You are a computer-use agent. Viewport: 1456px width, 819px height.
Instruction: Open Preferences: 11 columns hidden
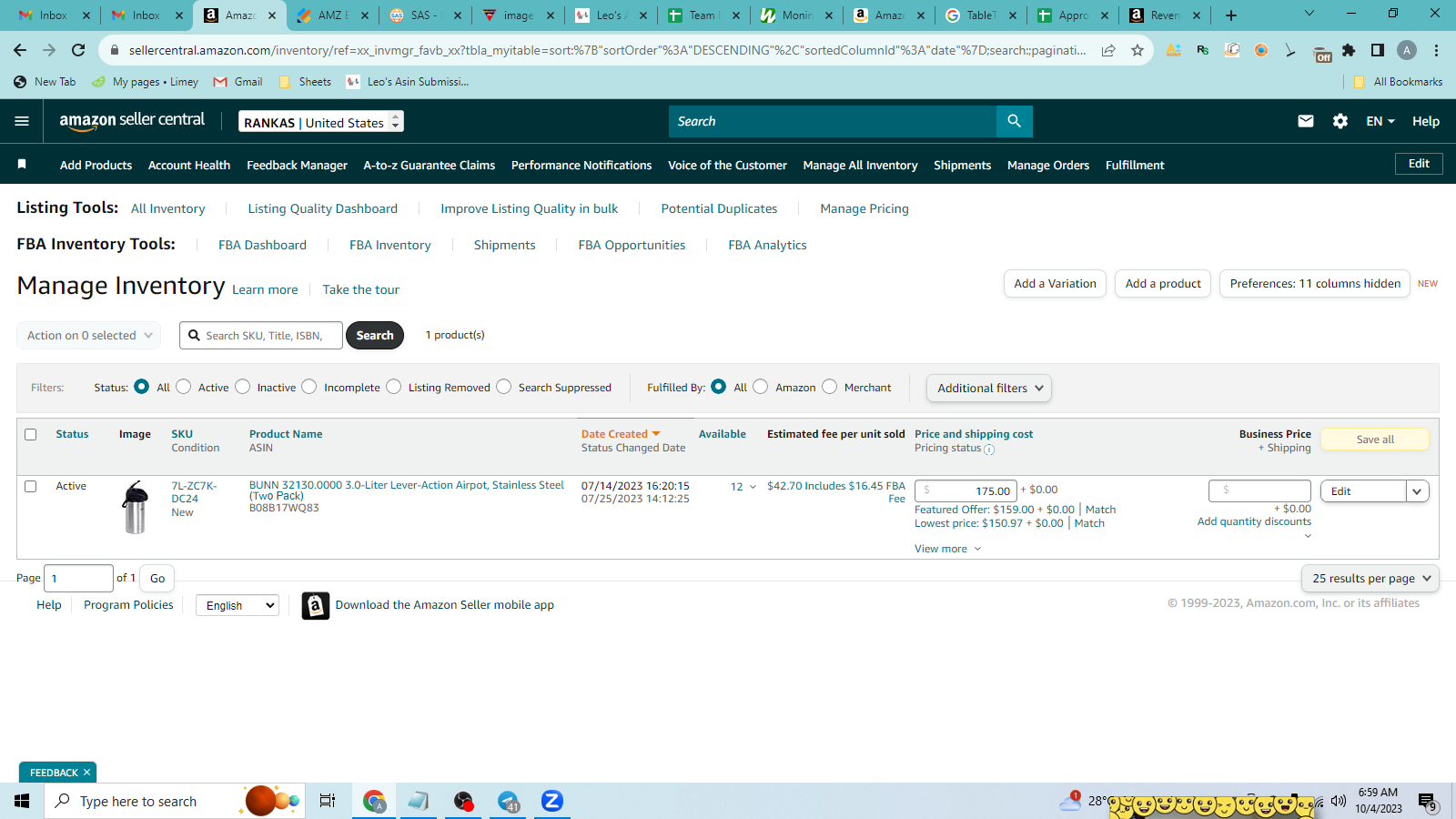pos(1315,284)
